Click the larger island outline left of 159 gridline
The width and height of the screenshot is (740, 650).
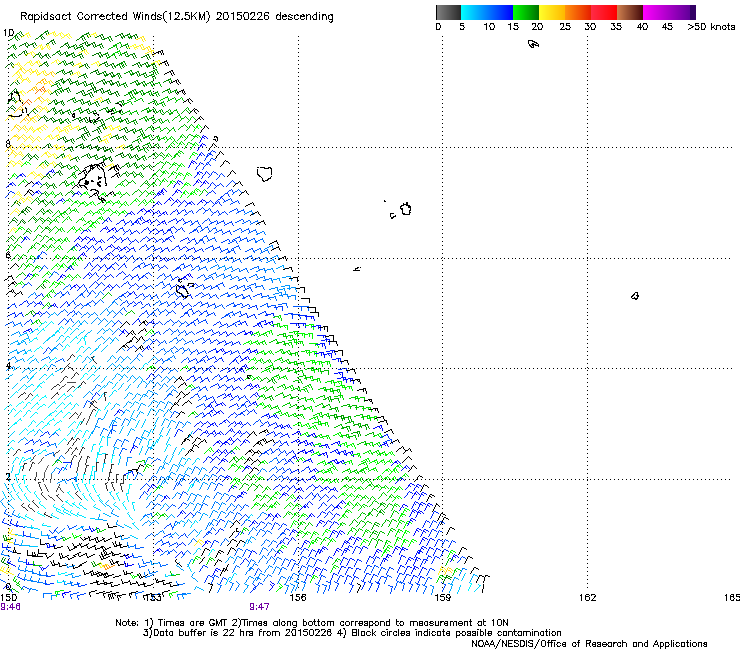pos(406,209)
